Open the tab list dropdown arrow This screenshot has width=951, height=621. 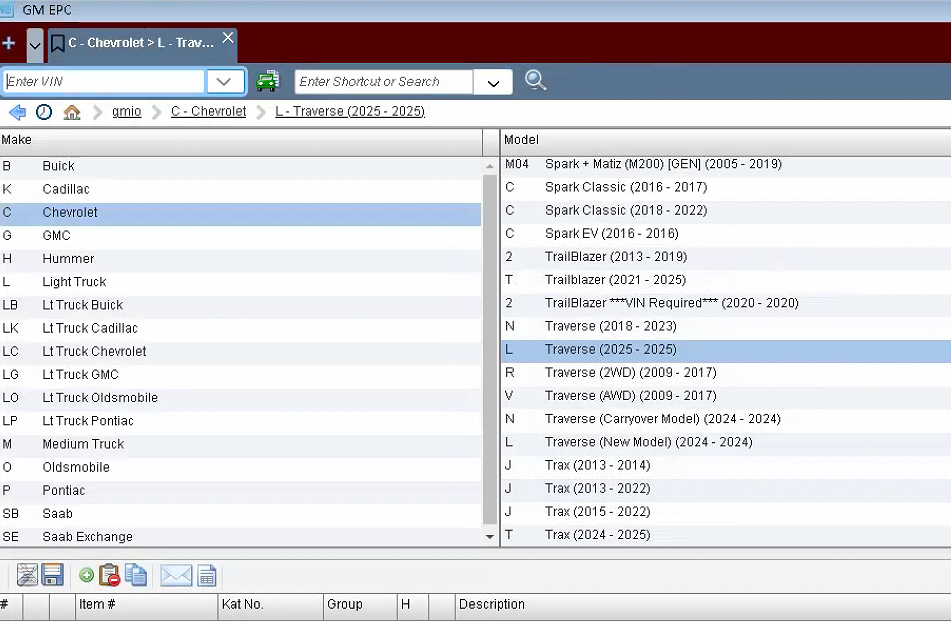[x=35, y=45]
